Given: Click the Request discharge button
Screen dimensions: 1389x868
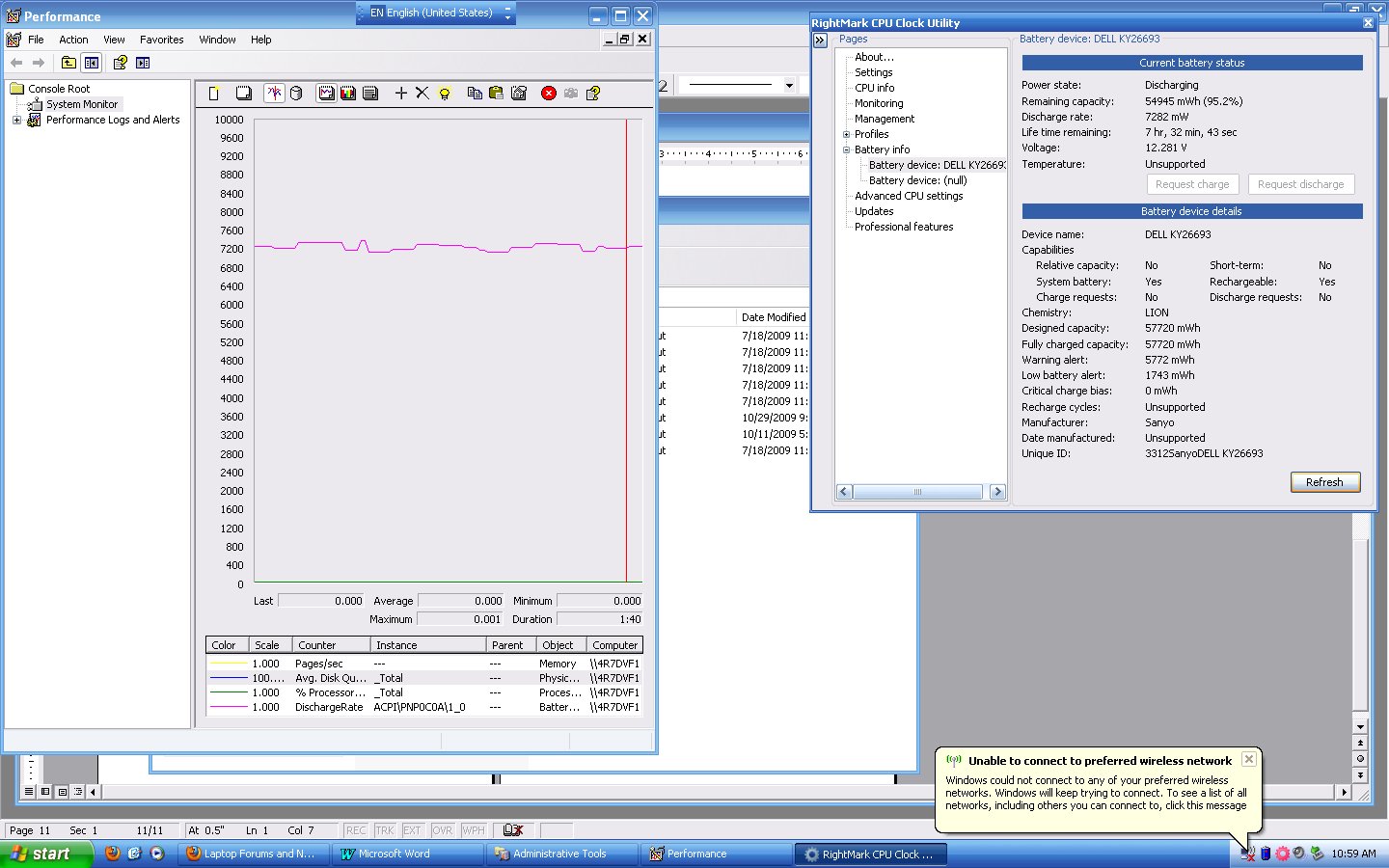Looking at the screenshot, I should tap(1301, 184).
